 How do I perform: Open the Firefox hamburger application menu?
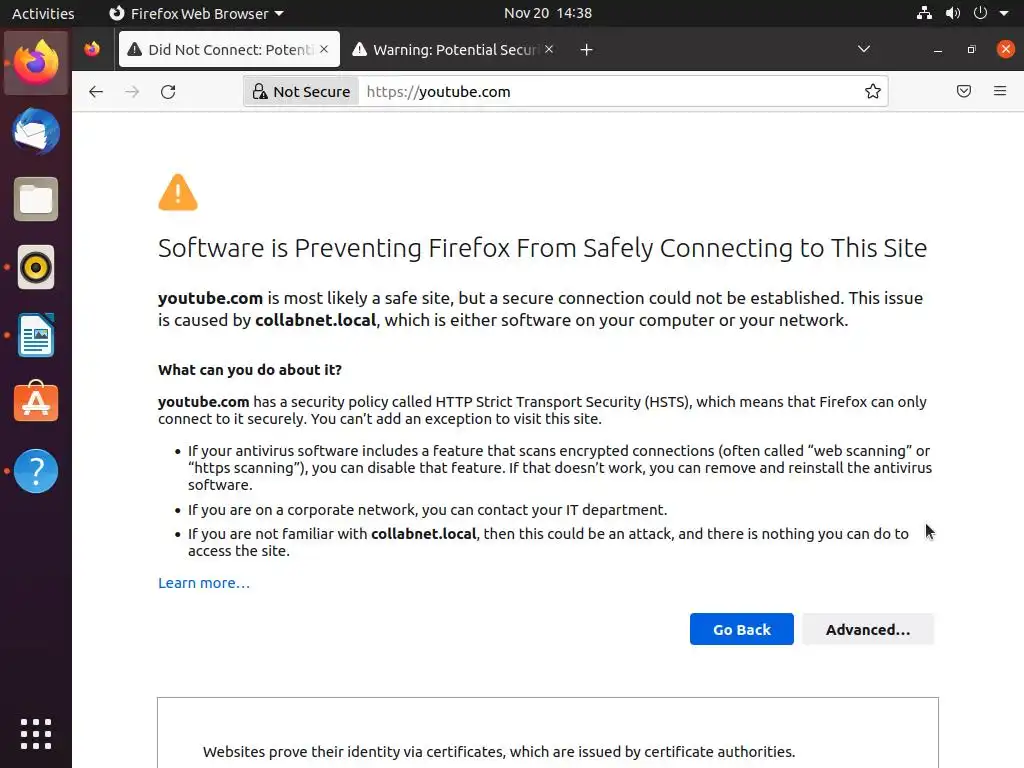coord(1000,92)
